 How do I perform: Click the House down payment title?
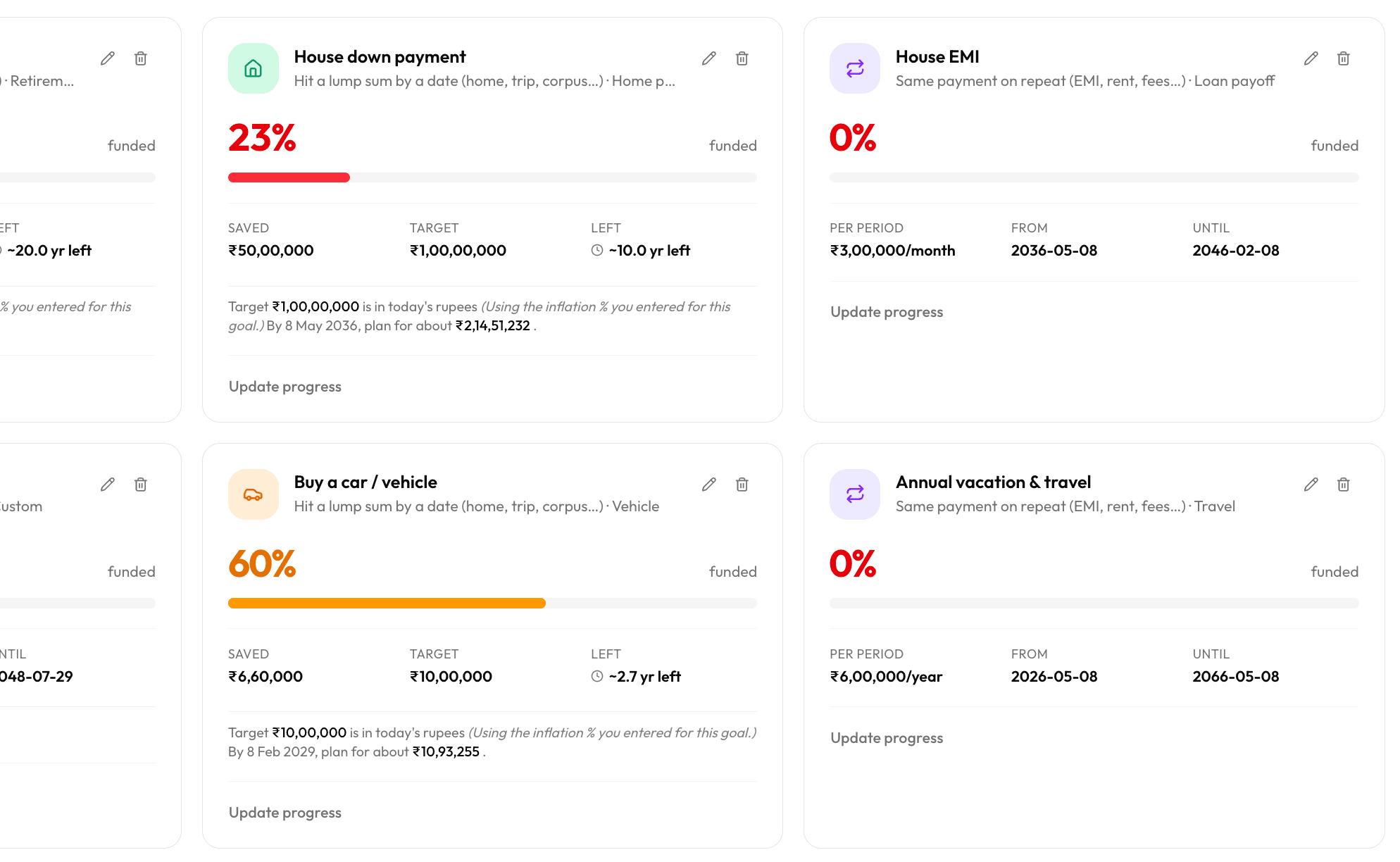[x=380, y=57]
